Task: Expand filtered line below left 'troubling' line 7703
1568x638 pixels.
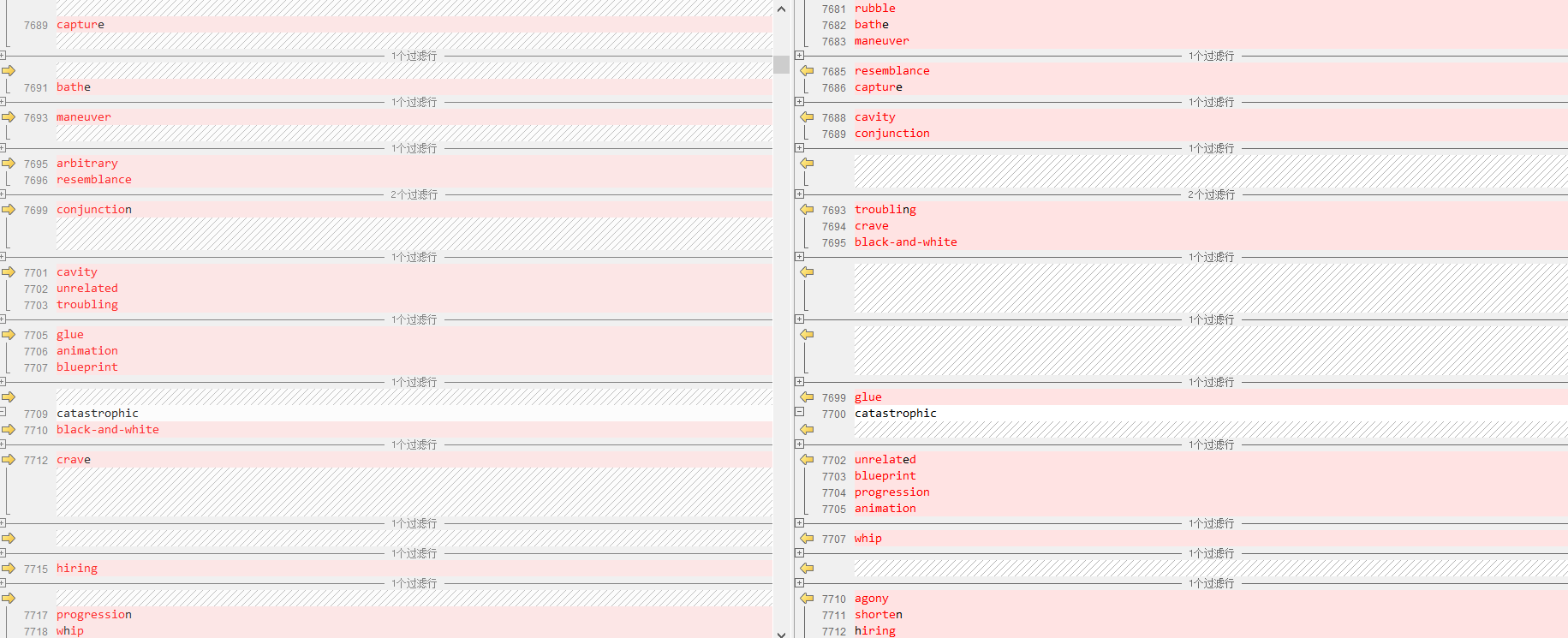Action: pyautogui.click(x=3, y=319)
